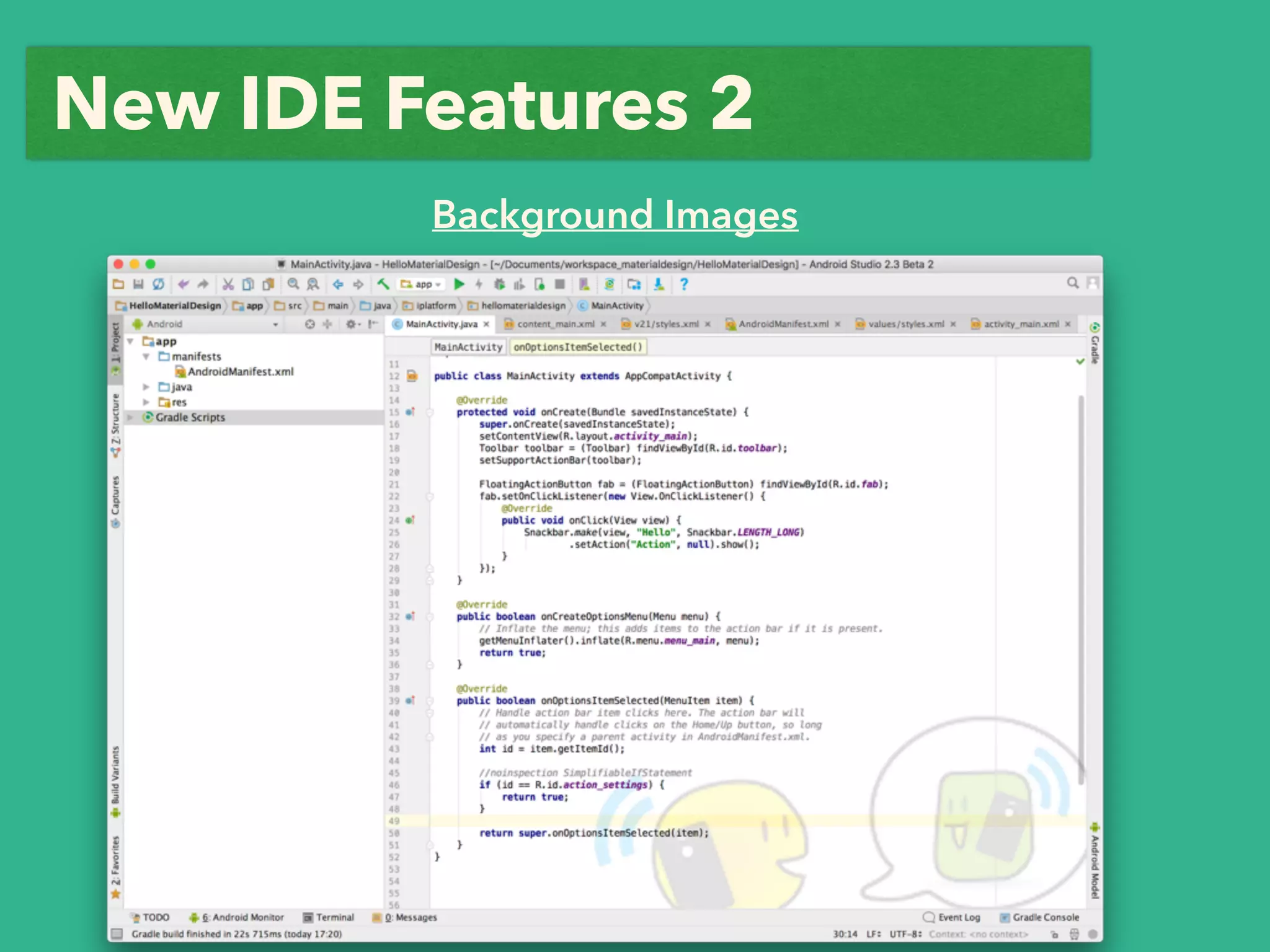
Task: Click the Make Project hammer icon
Action: [x=383, y=284]
